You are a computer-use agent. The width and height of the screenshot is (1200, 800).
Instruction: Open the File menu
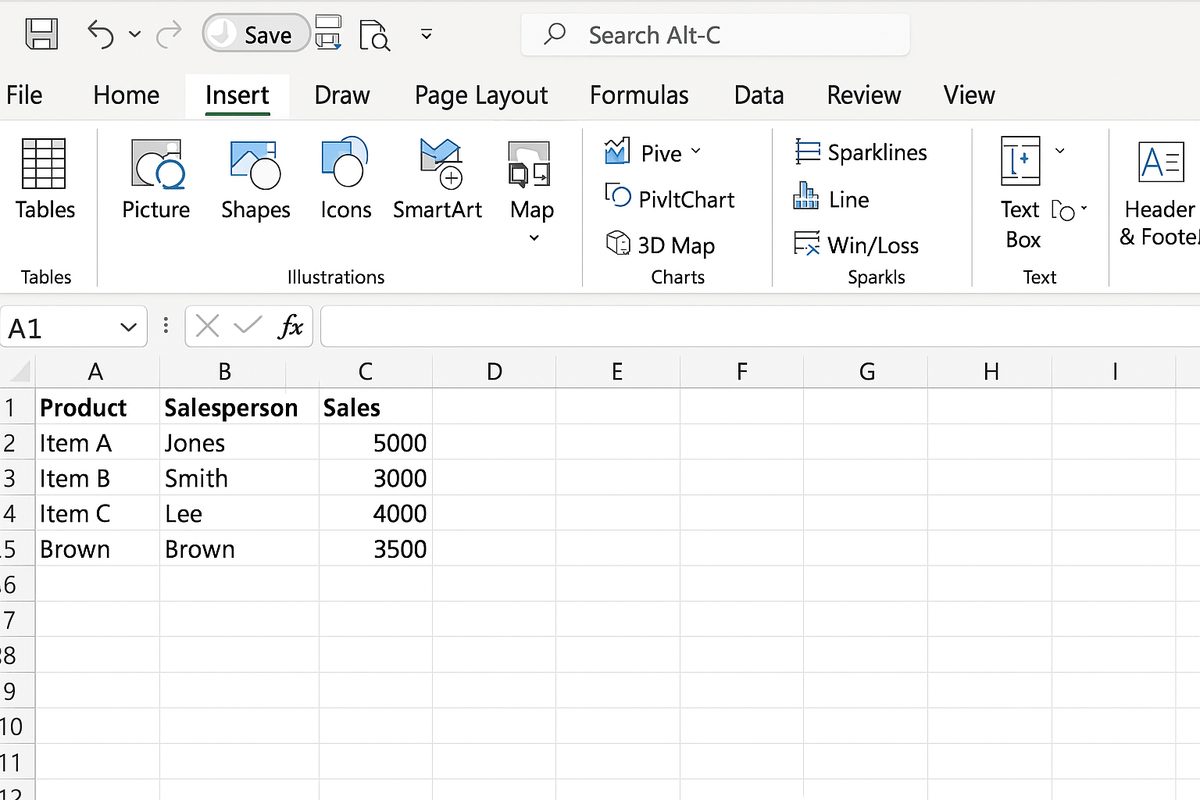[24, 95]
